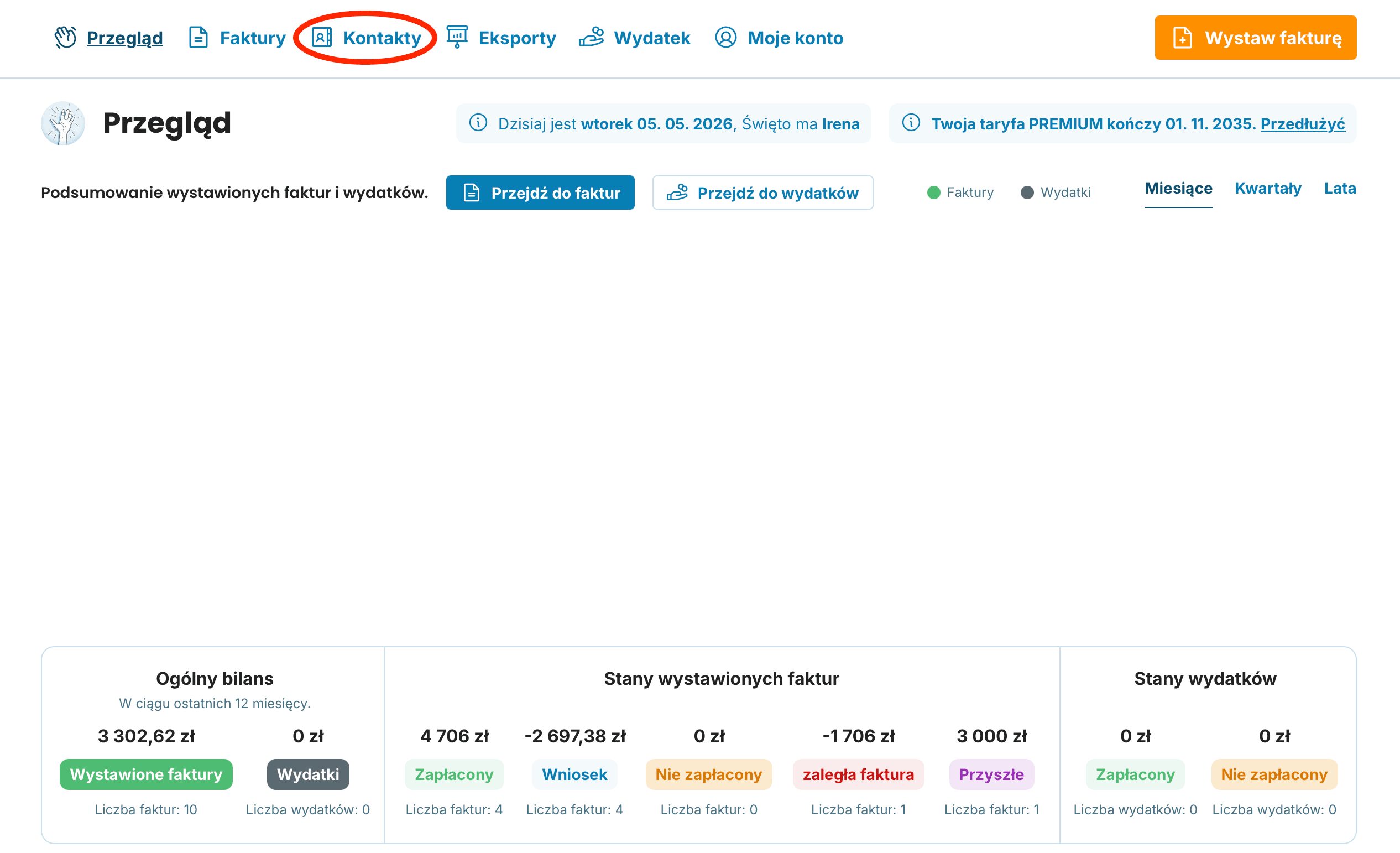
Task: Click the waving hand Przegląd icon
Action: pyautogui.click(x=65, y=38)
